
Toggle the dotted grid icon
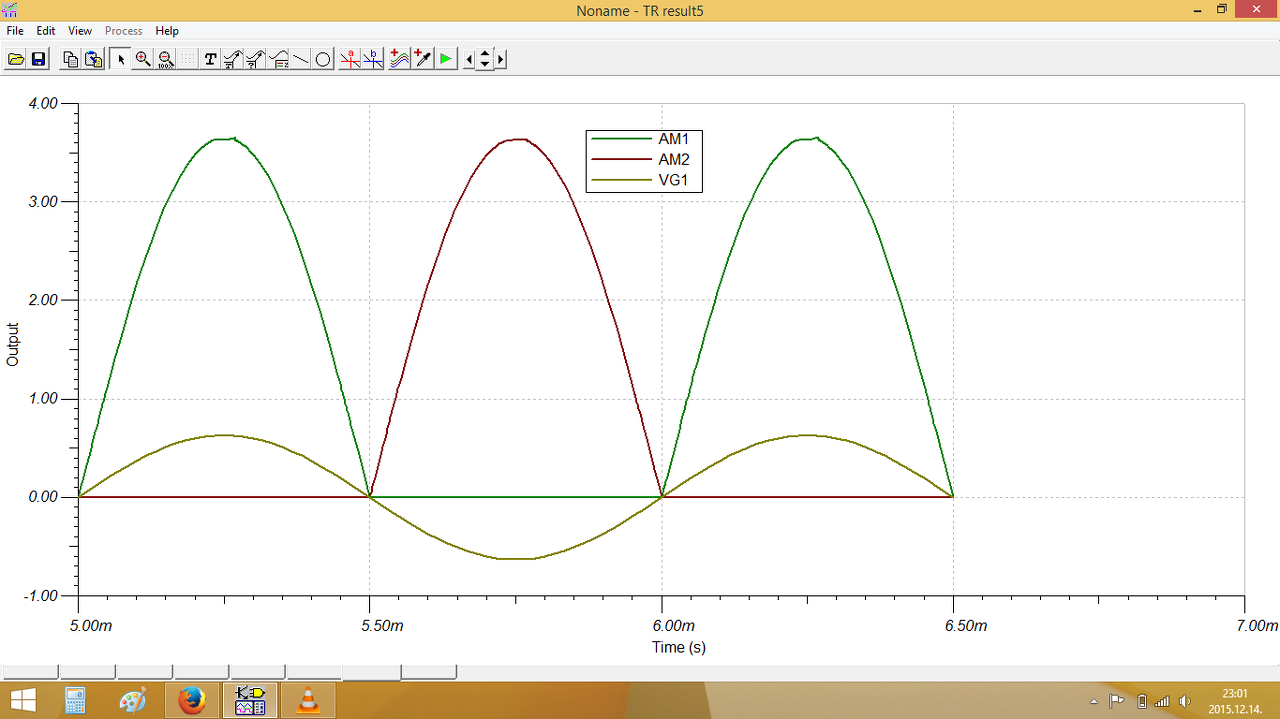point(188,59)
